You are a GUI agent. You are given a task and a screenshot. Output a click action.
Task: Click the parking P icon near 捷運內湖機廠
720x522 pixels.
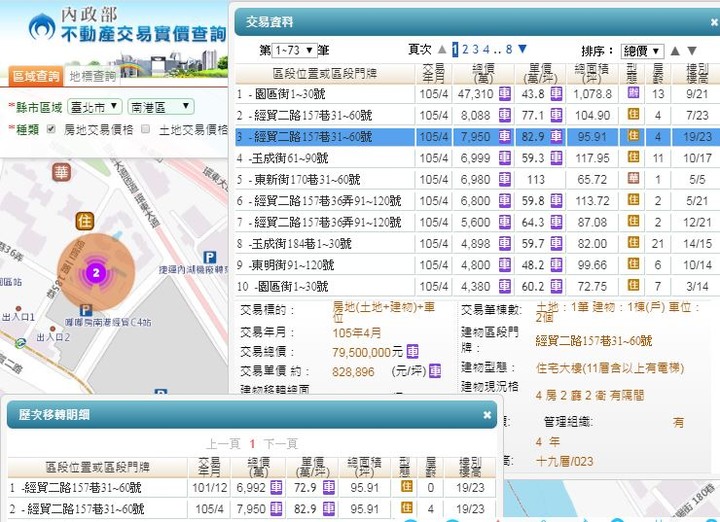209,258
